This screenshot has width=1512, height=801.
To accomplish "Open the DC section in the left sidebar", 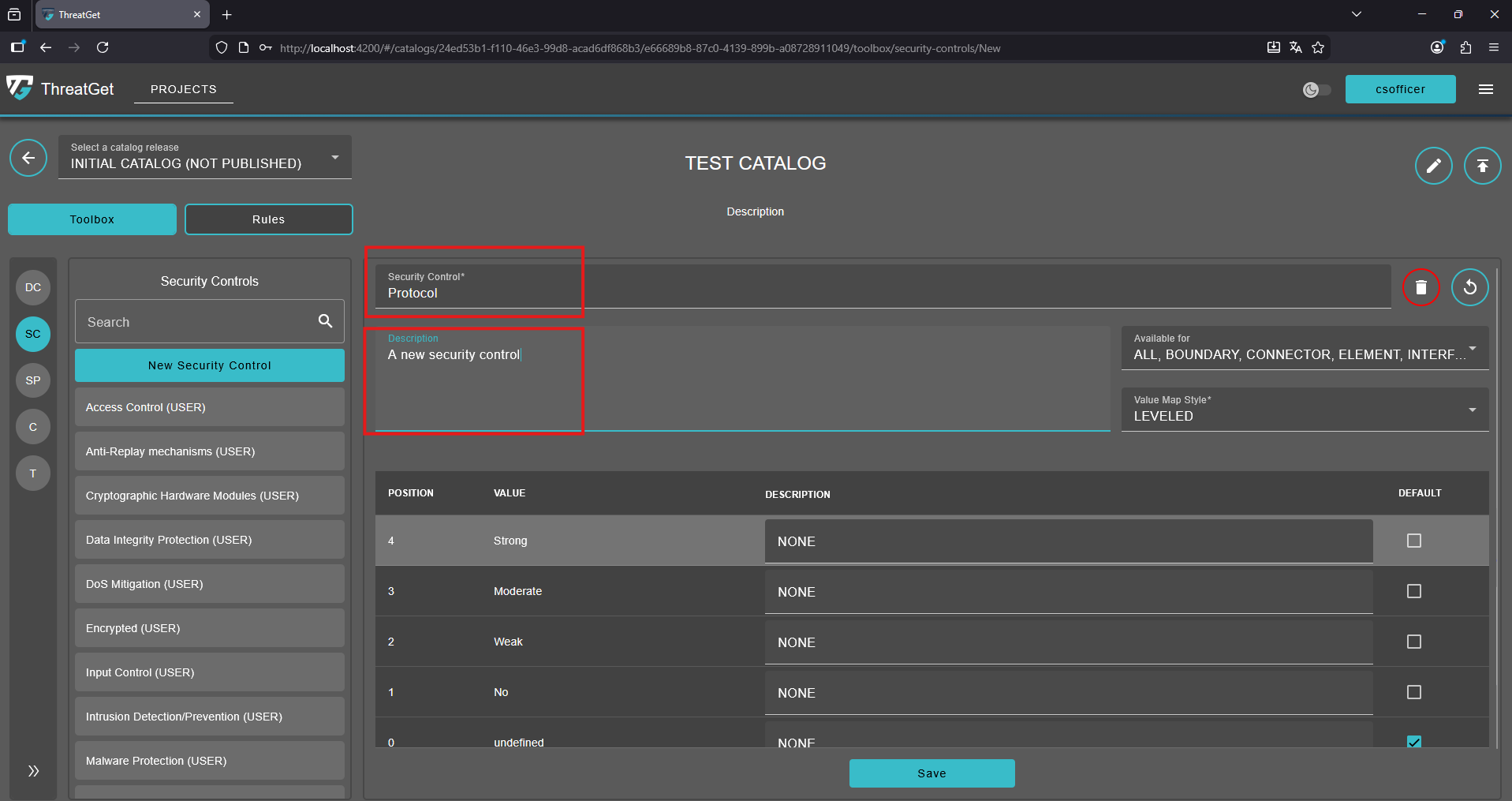I will (x=32, y=287).
